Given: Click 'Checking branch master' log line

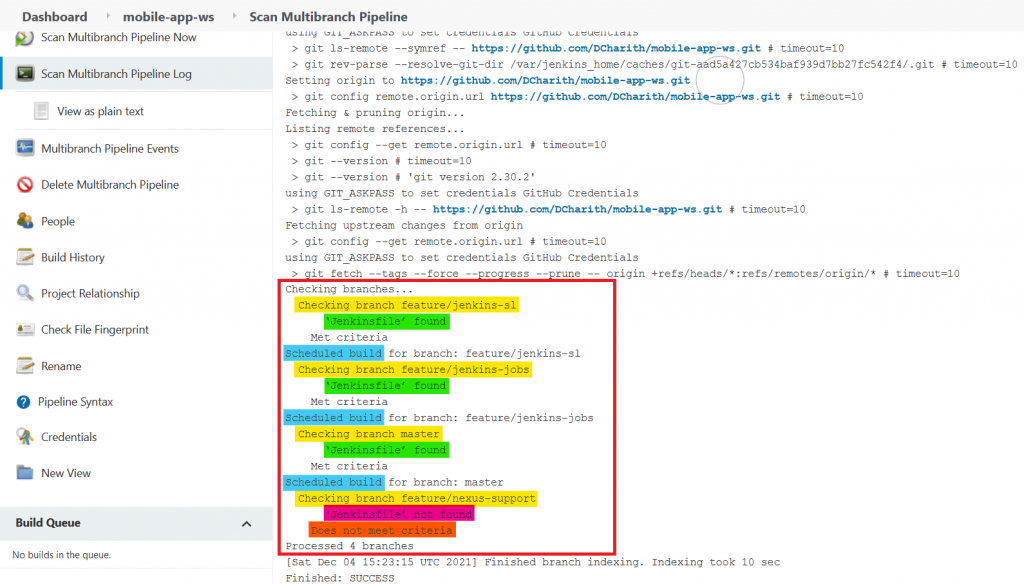Looking at the screenshot, I should pyautogui.click(x=368, y=434).
